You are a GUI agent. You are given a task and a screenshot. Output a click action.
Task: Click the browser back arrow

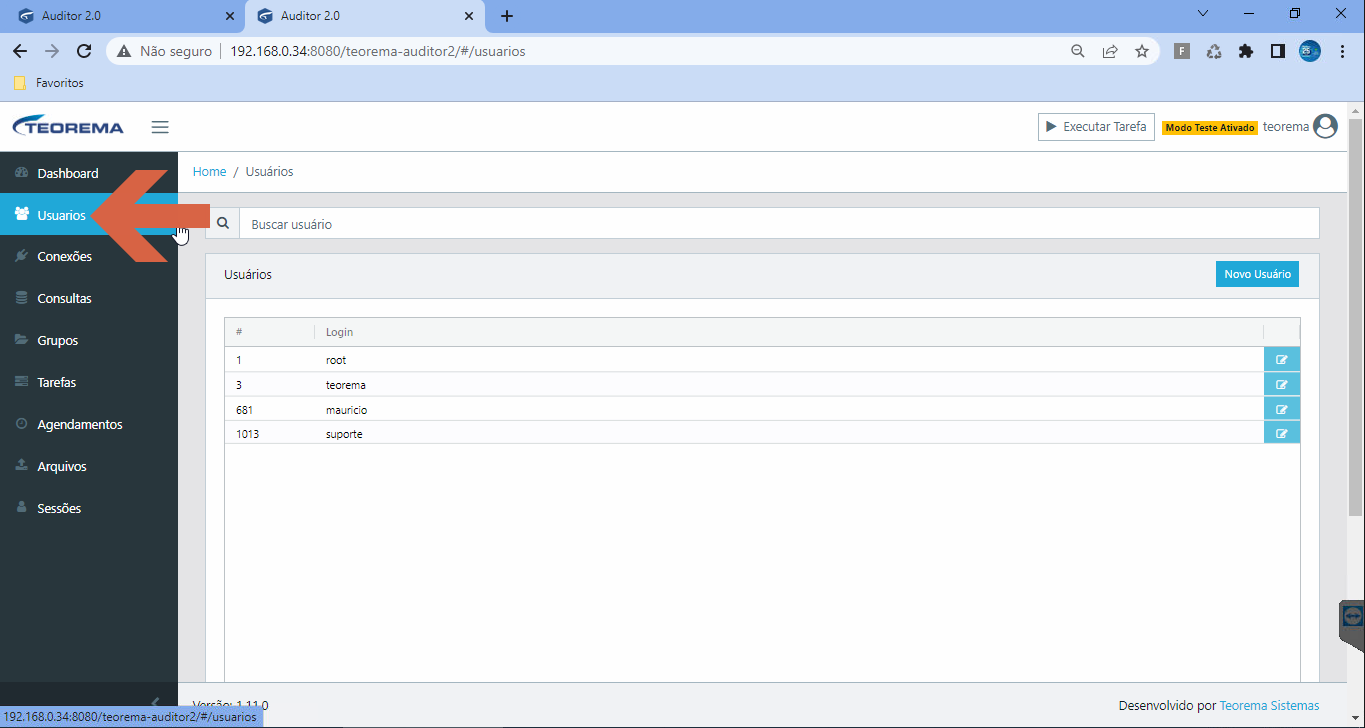pyautogui.click(x=20, y=51)
